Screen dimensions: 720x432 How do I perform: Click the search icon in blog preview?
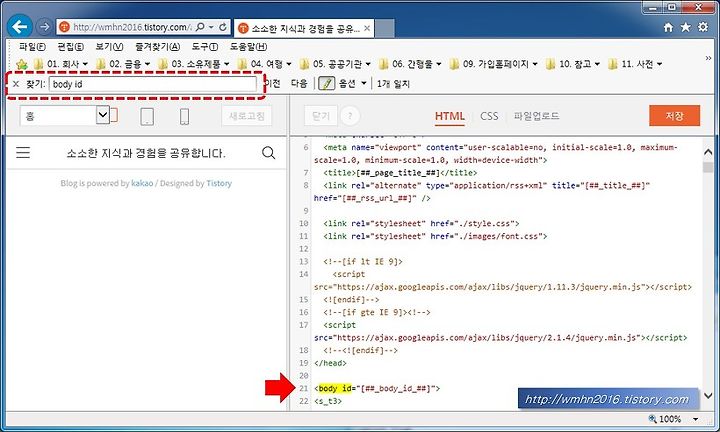tap(269, 152)
